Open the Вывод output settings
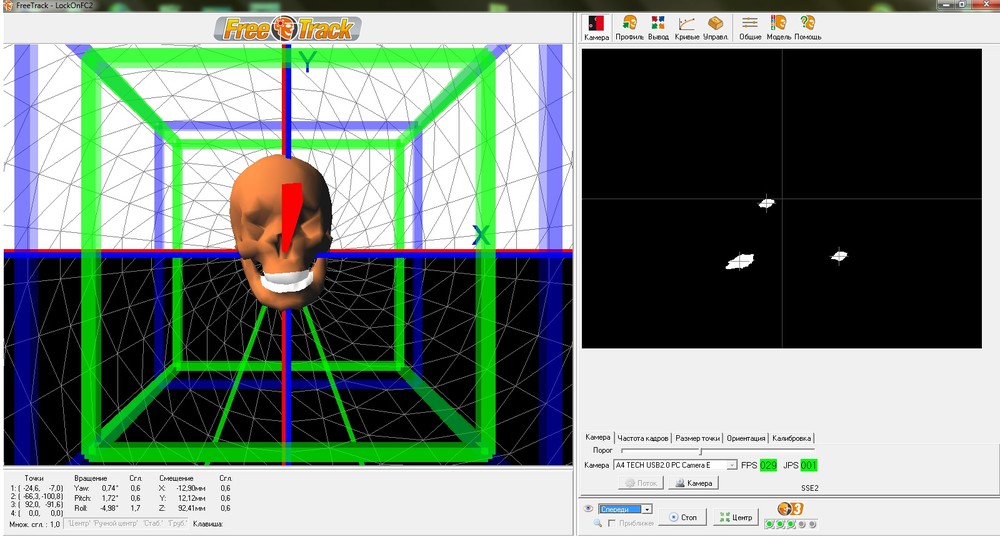The image size is (1000, 537). 658,28
